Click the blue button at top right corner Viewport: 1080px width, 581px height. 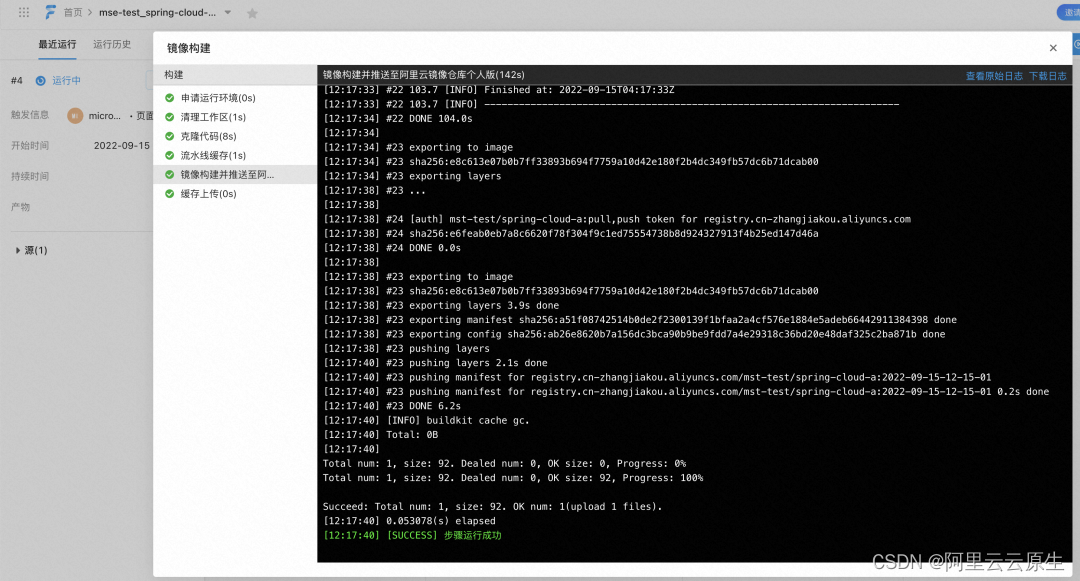point(1068,12)
